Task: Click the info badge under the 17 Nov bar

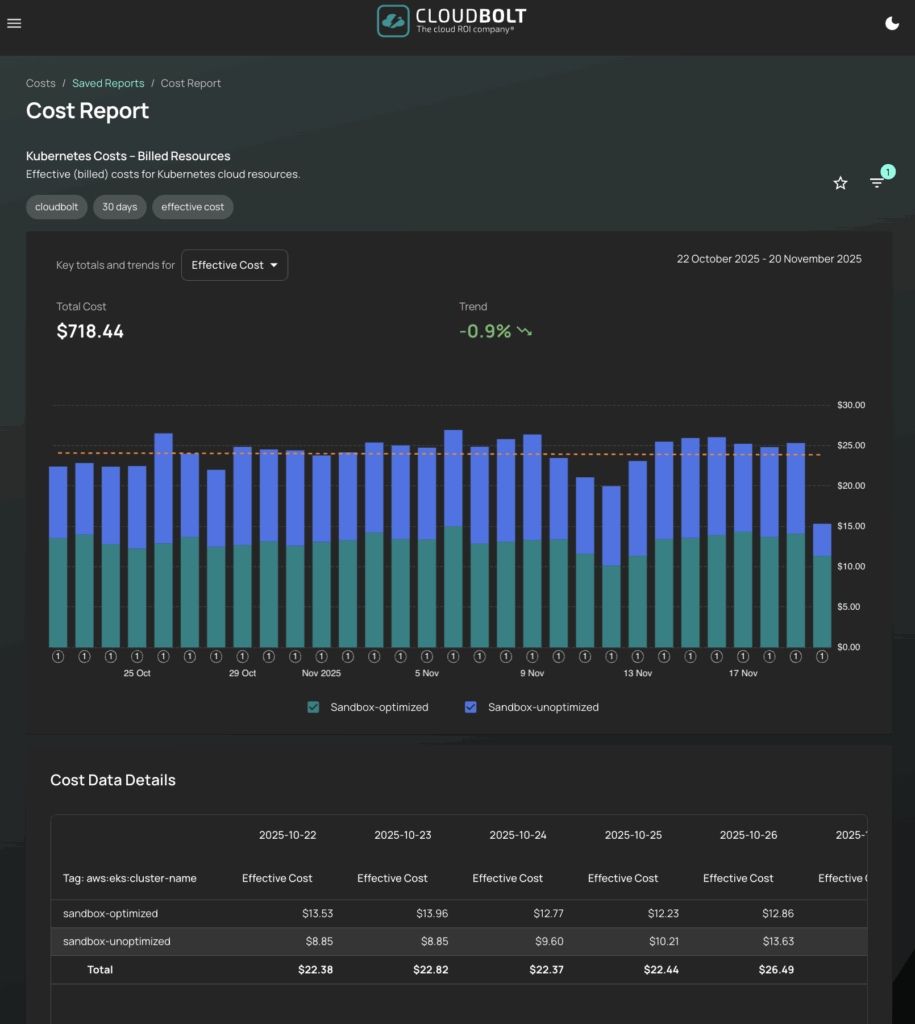Action: point(743,656)
